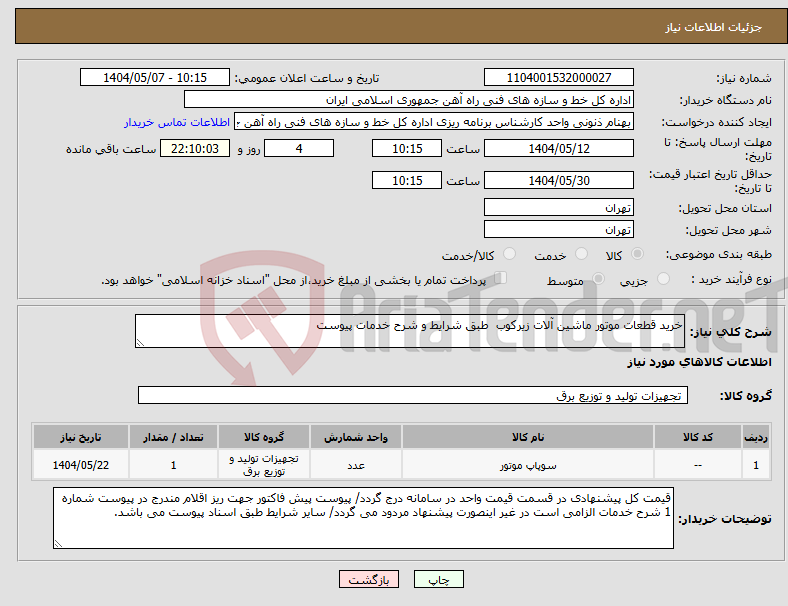Click the گروه کالا field
Image resolution: width=788 pixels, height=606 pixels.
[x=413, y=395]
